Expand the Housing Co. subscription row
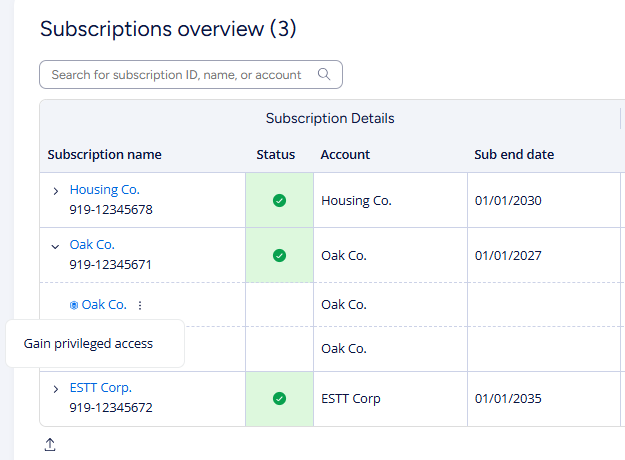This screenshot has height=460, width=625. tap(55, 190)
